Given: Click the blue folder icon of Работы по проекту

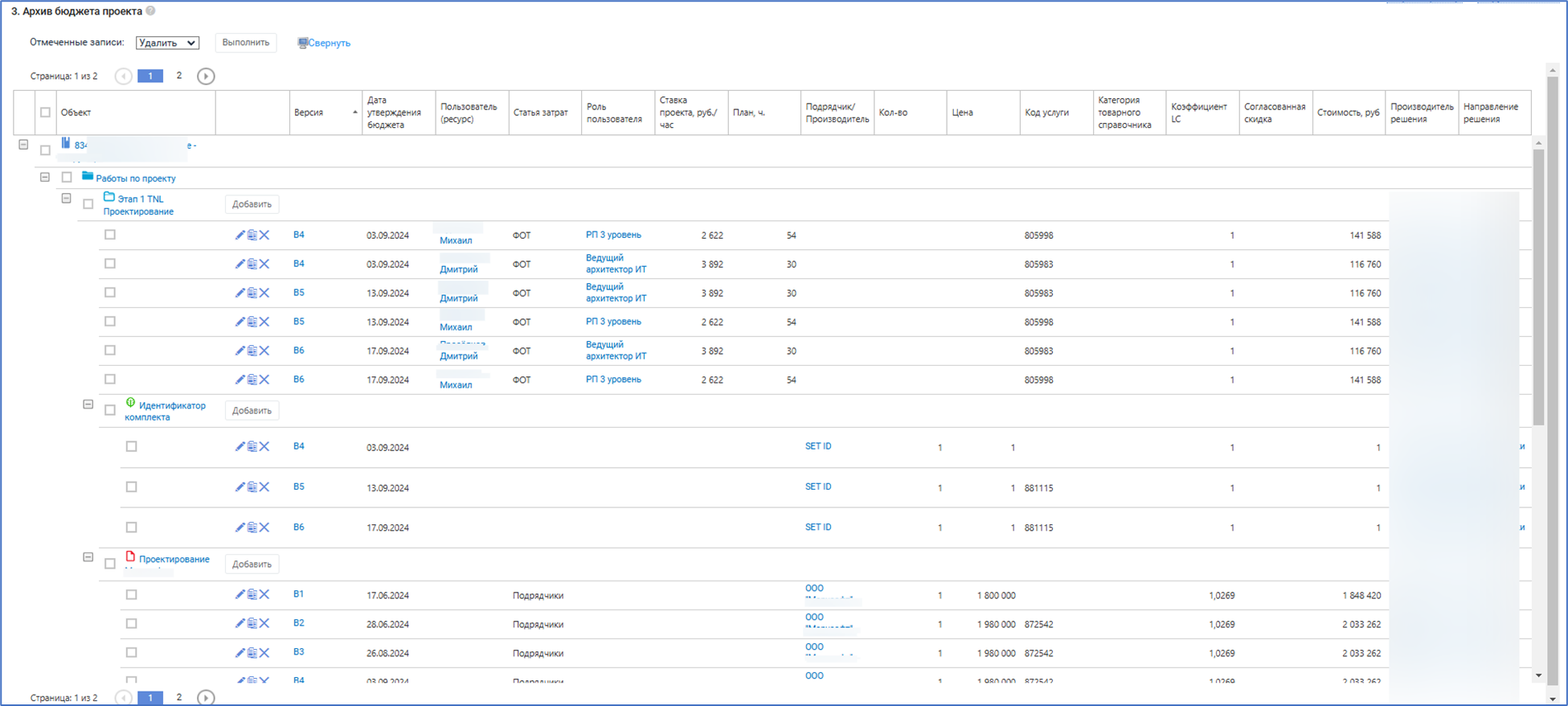Looking at the screenshot, I should (88, 176).
